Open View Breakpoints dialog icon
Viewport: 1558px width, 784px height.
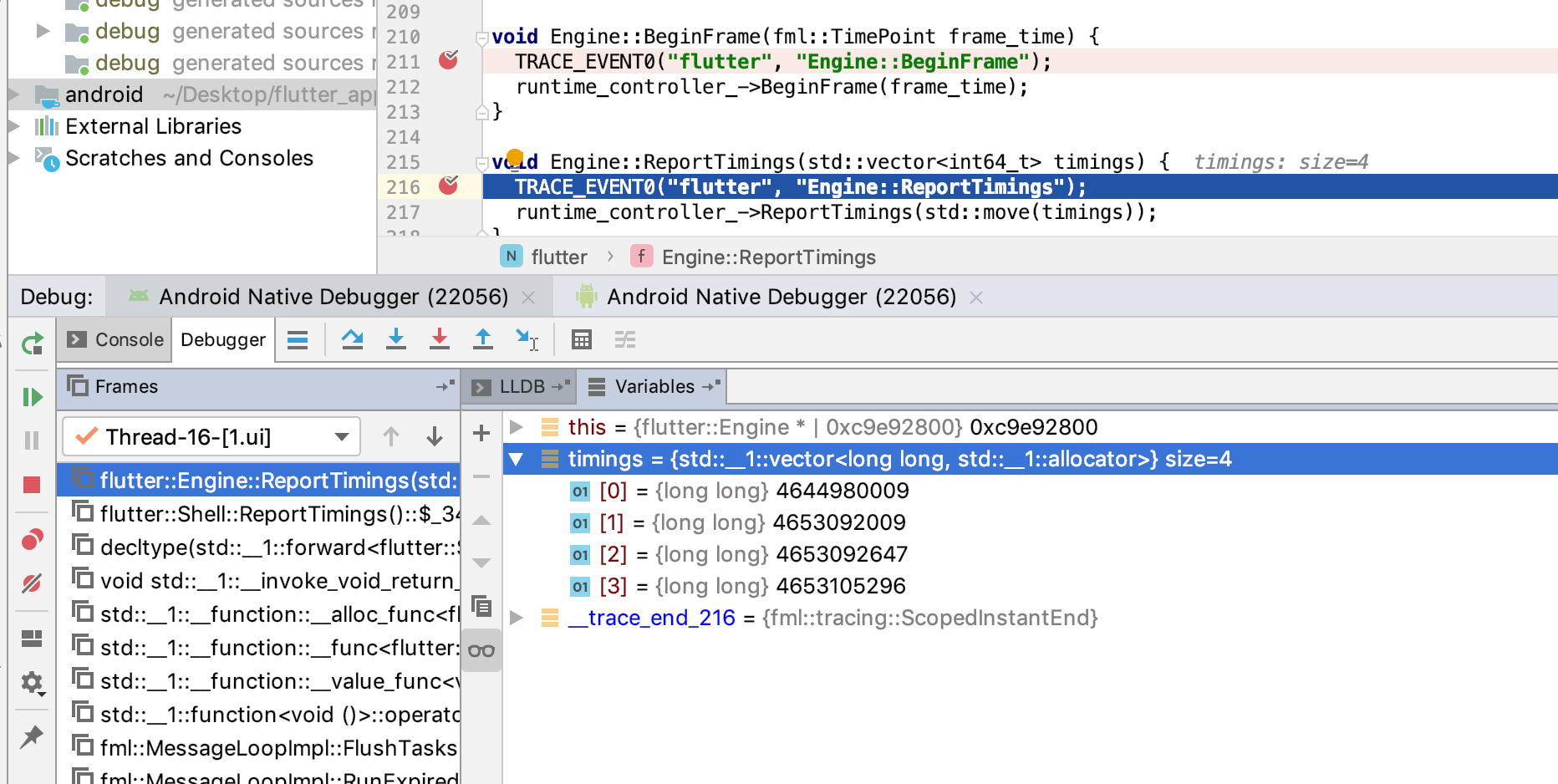click(x=32, y=540)
